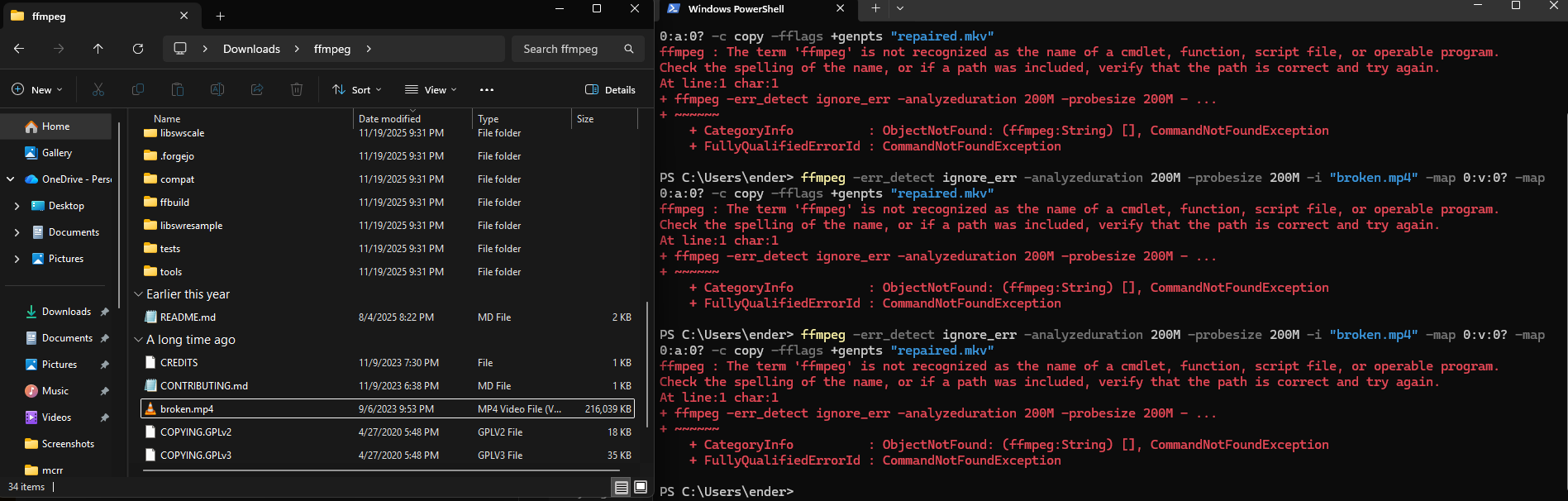Open pinned Videos folder
The width and height of the screenshot is (1568, 501).
tap(56, 417)
